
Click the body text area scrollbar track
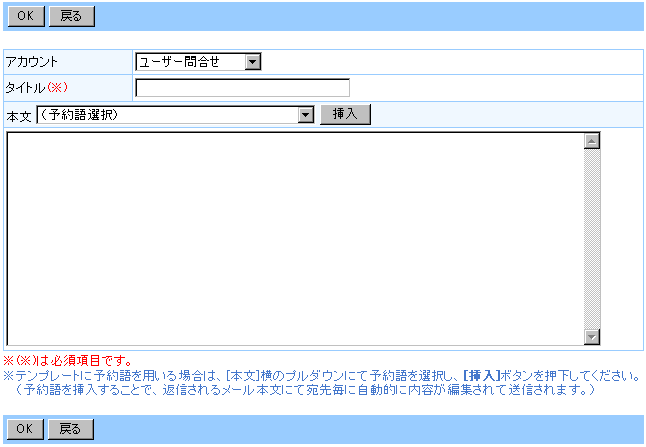pos(592,240)
